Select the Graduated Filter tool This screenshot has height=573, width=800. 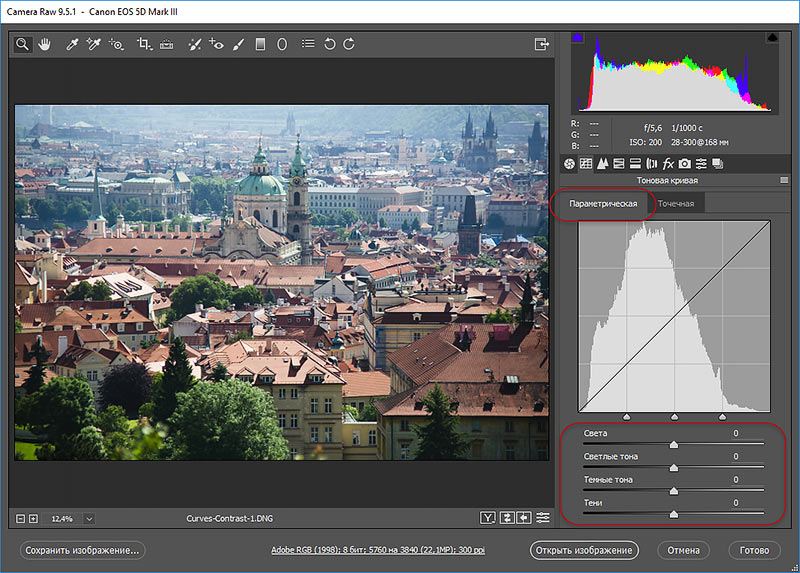[x=260, y=45]
